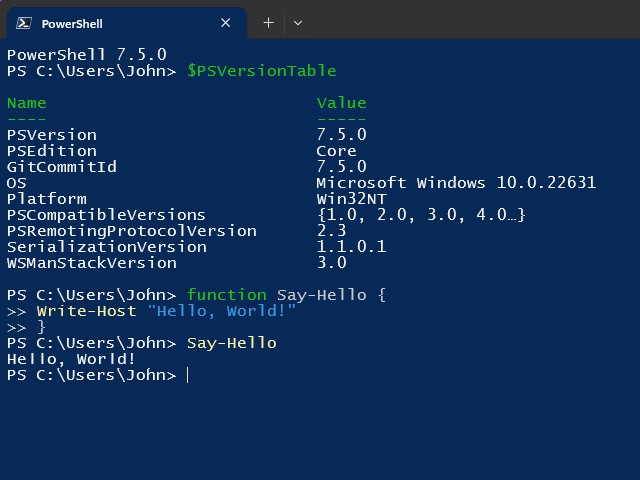Click the PSCompatibleVersions value list
The image size is (640, 480).
pos(421,215)
